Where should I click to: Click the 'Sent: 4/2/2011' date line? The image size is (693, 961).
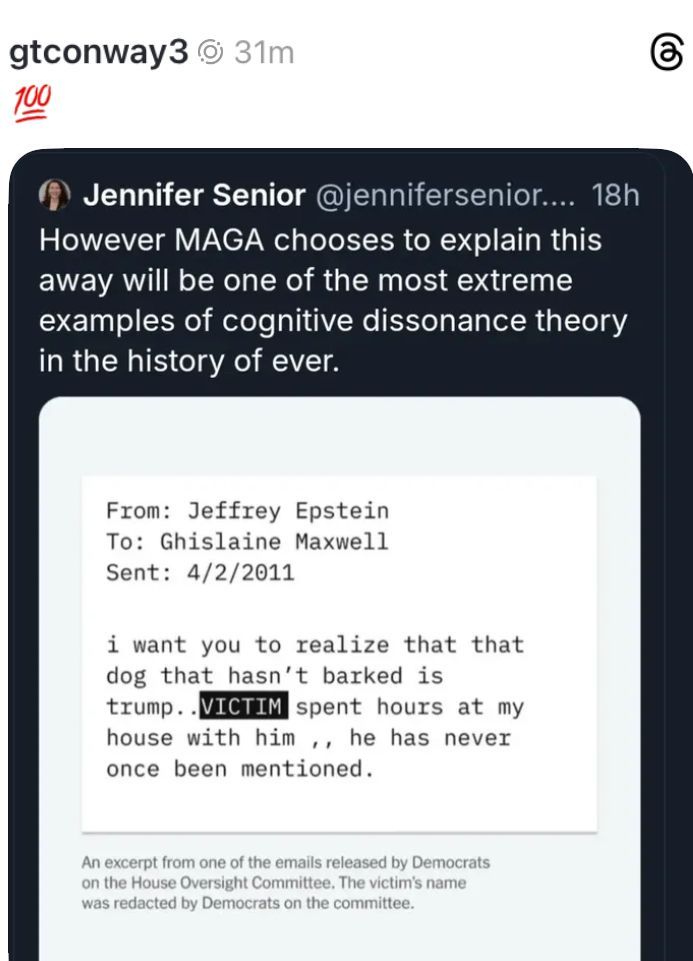click(200, 573)
